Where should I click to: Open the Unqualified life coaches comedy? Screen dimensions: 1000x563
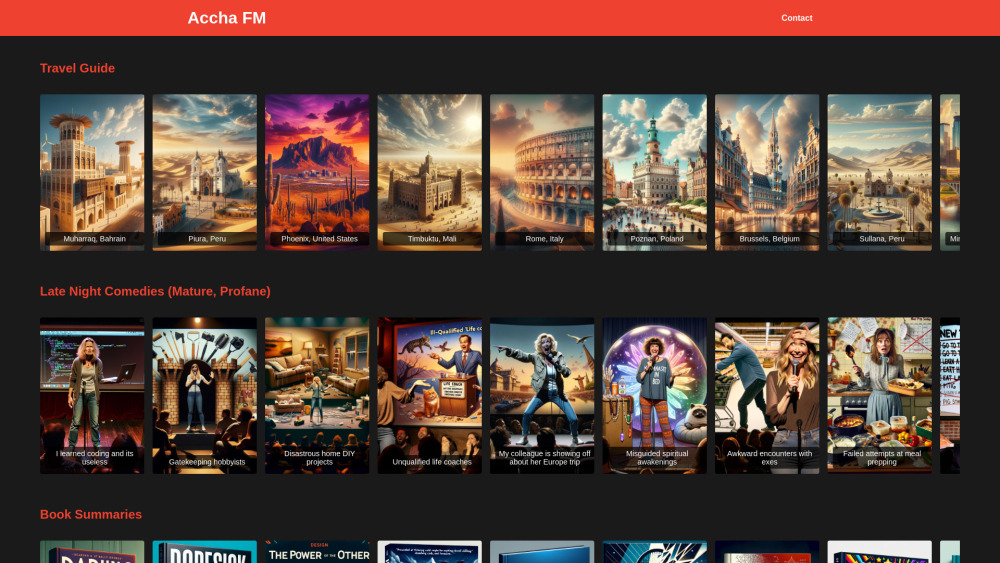pos(429,395)
